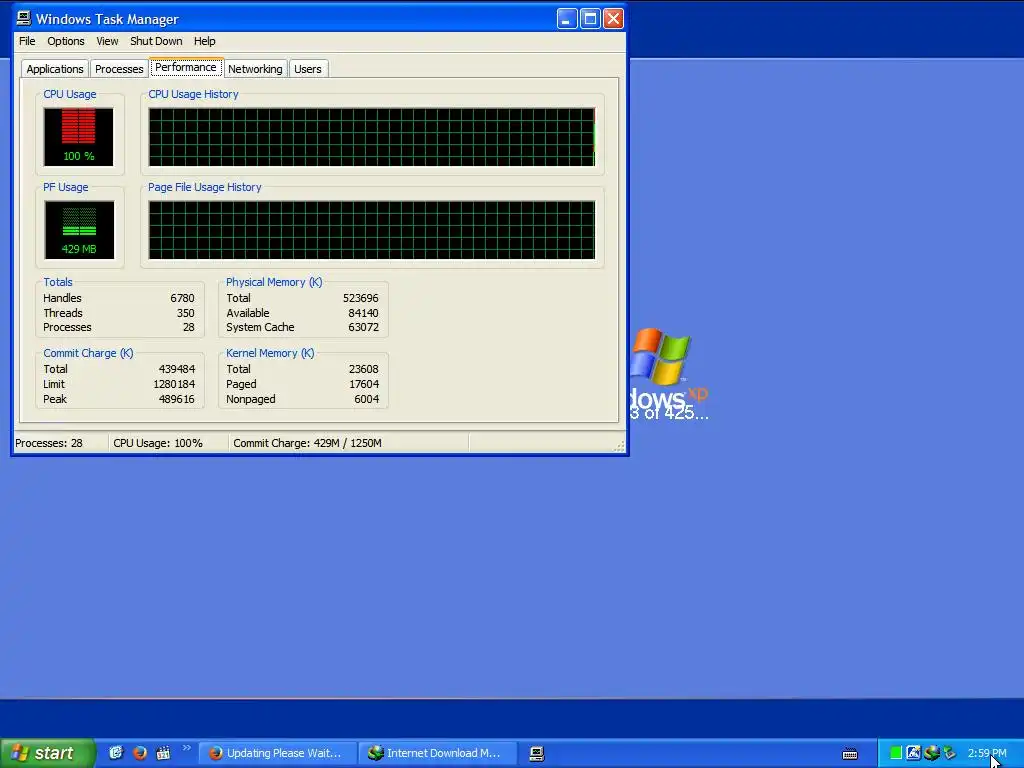Click Kernel Memory Nonpaged 6004
Viewport: 1024px width, 768px height.
pyautogui.click(x=366, y=399)
